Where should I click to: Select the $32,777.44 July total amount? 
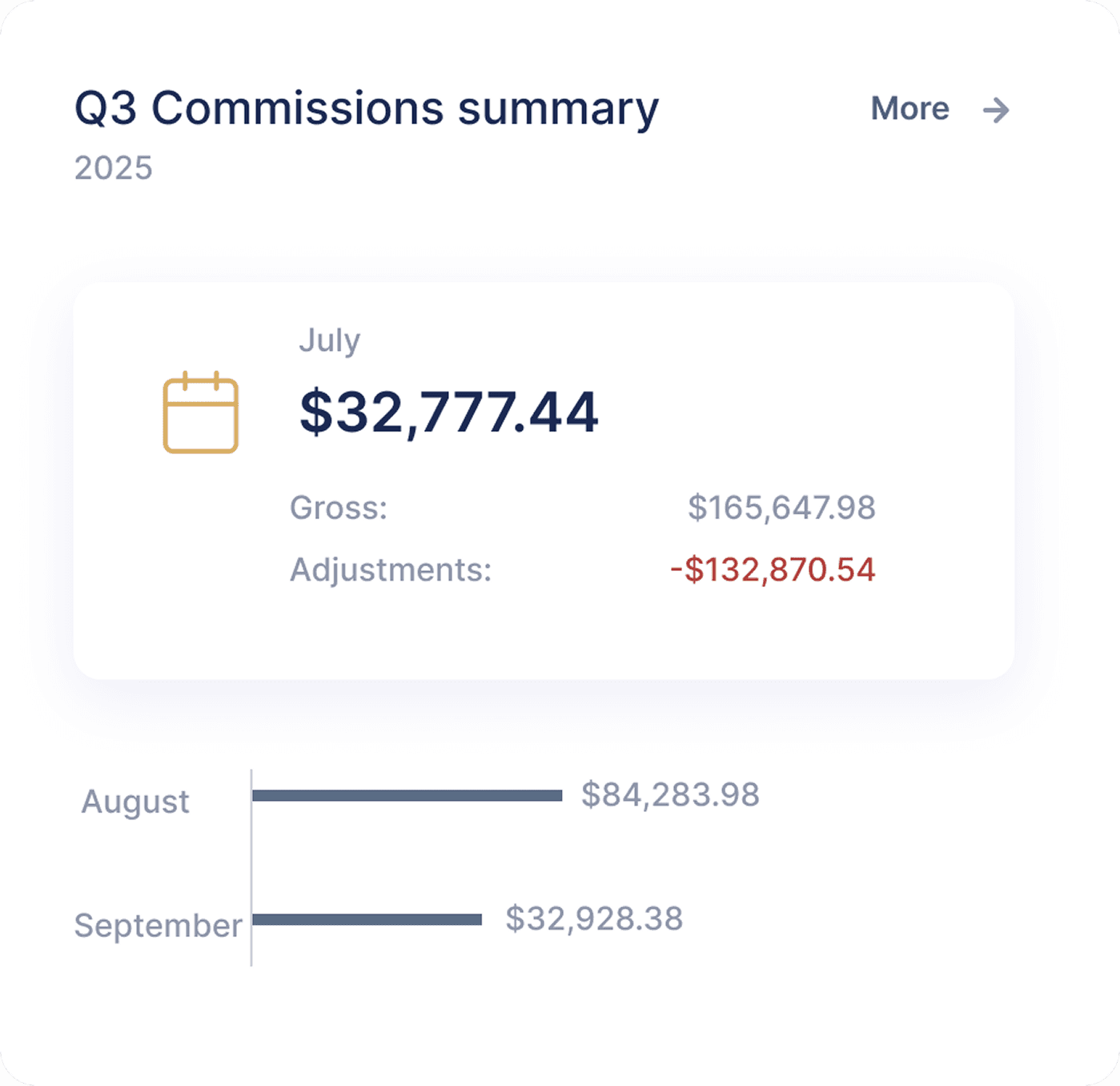click(448, 412)
